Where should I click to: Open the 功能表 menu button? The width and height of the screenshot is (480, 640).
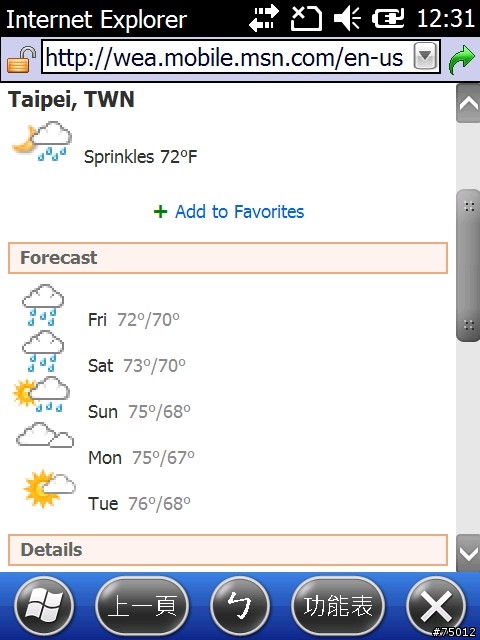338,607
